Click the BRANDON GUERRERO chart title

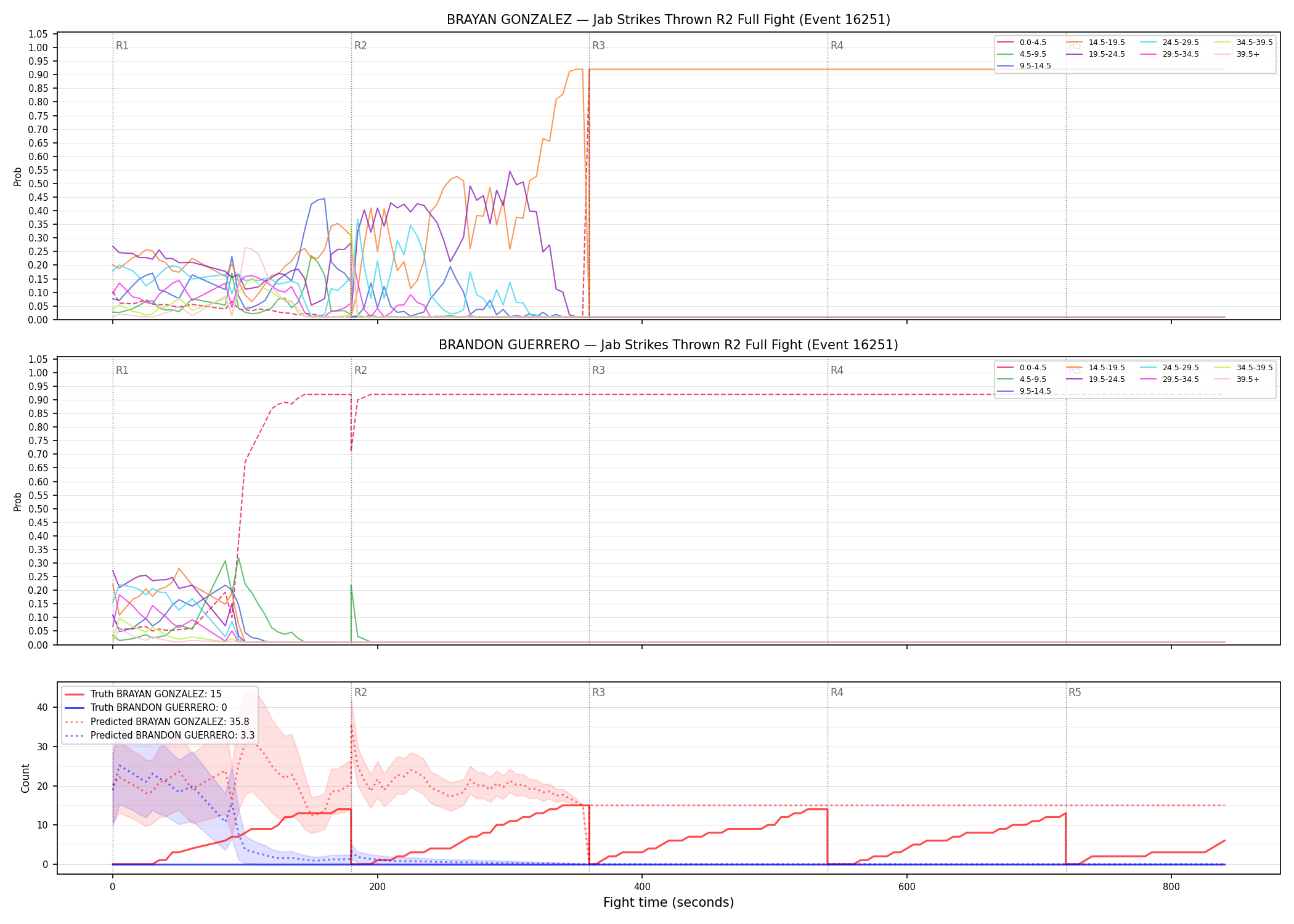[x=669, y=345]
